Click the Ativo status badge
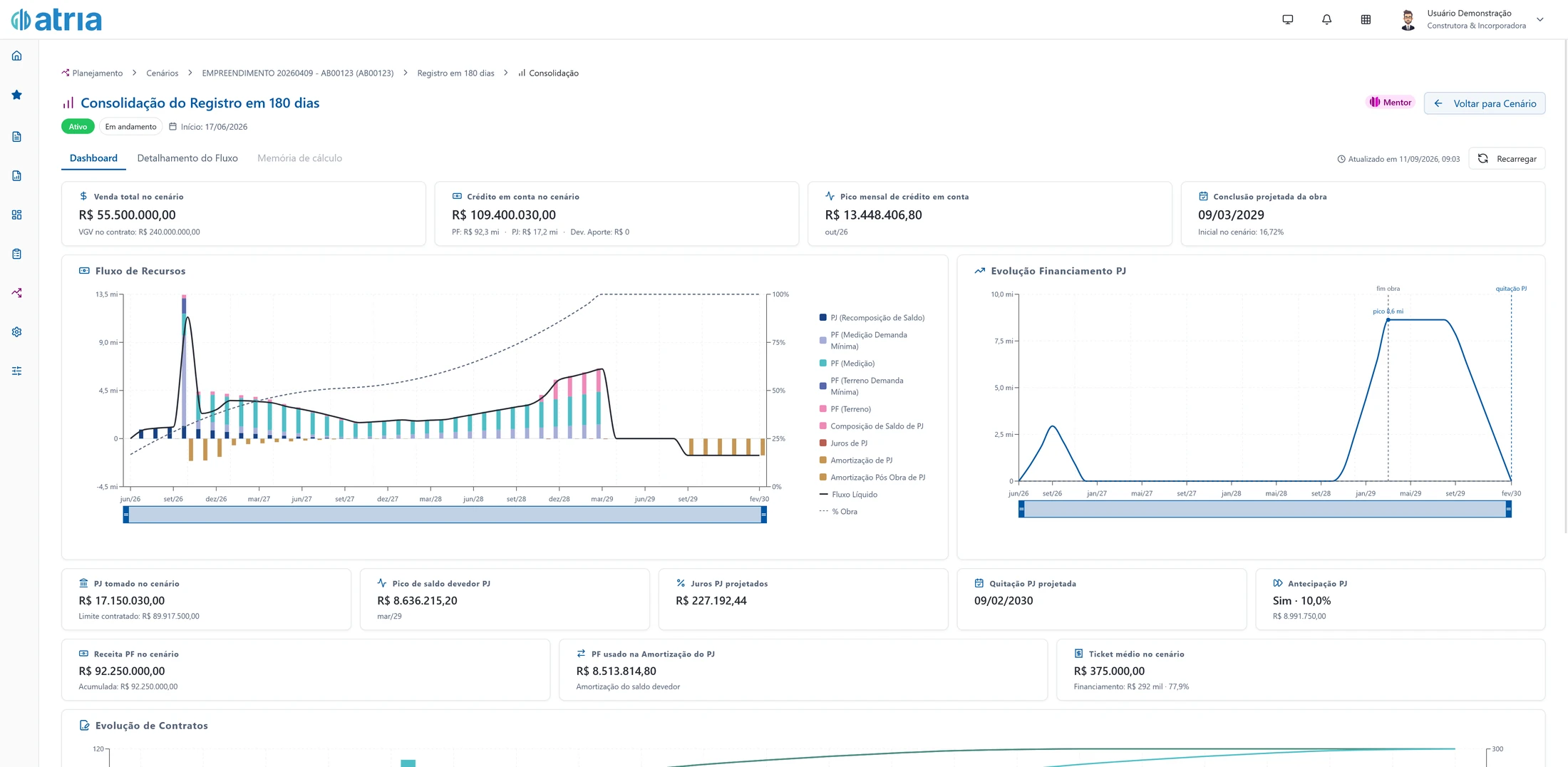The height and width of the screenshot is (767, 1568). (x=78, y=127)
